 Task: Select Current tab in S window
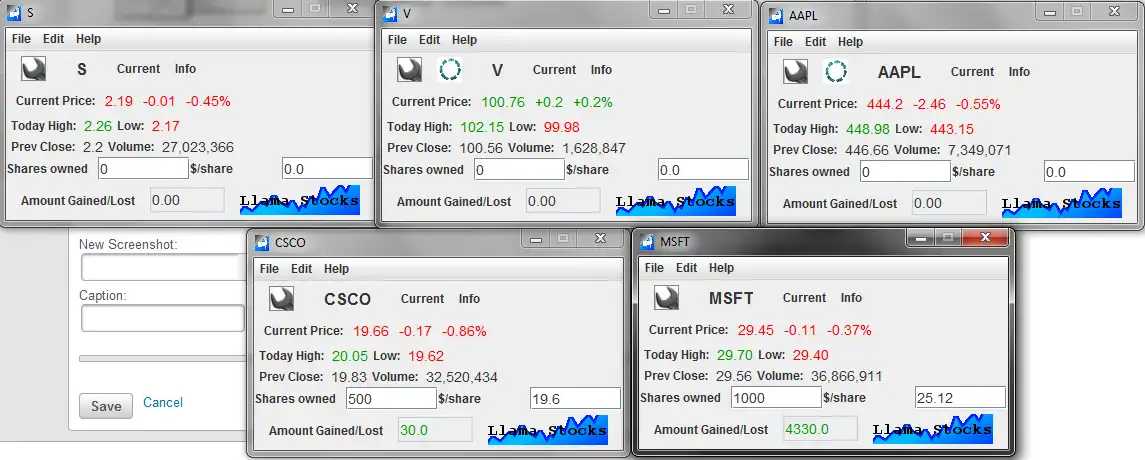coord(138,69)
